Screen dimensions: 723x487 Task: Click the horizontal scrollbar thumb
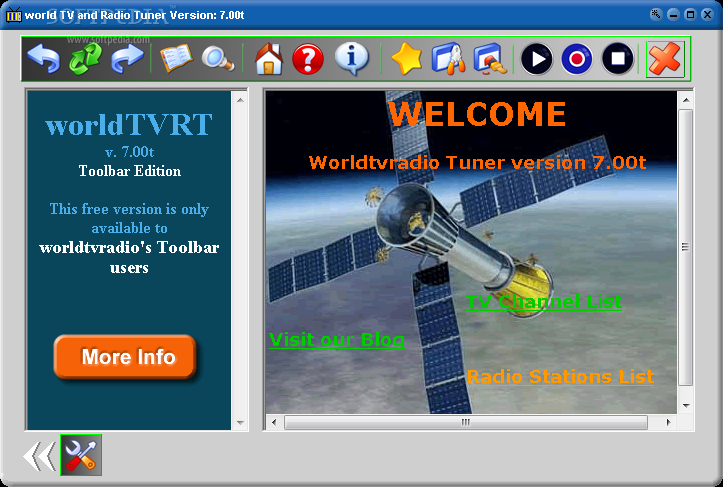pos(466,422)
